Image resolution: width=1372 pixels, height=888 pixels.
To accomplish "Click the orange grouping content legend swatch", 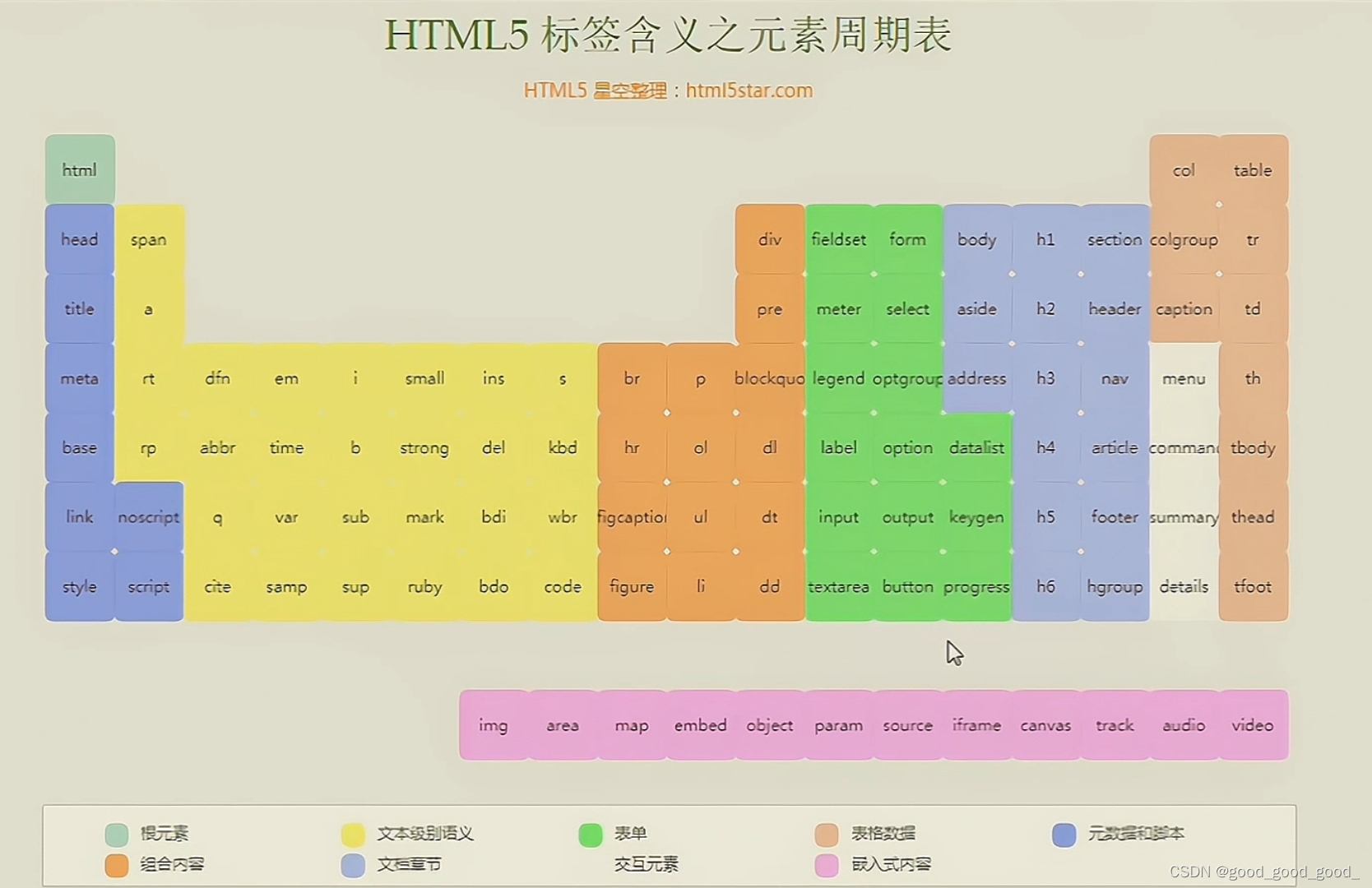I will pos(117,865).
